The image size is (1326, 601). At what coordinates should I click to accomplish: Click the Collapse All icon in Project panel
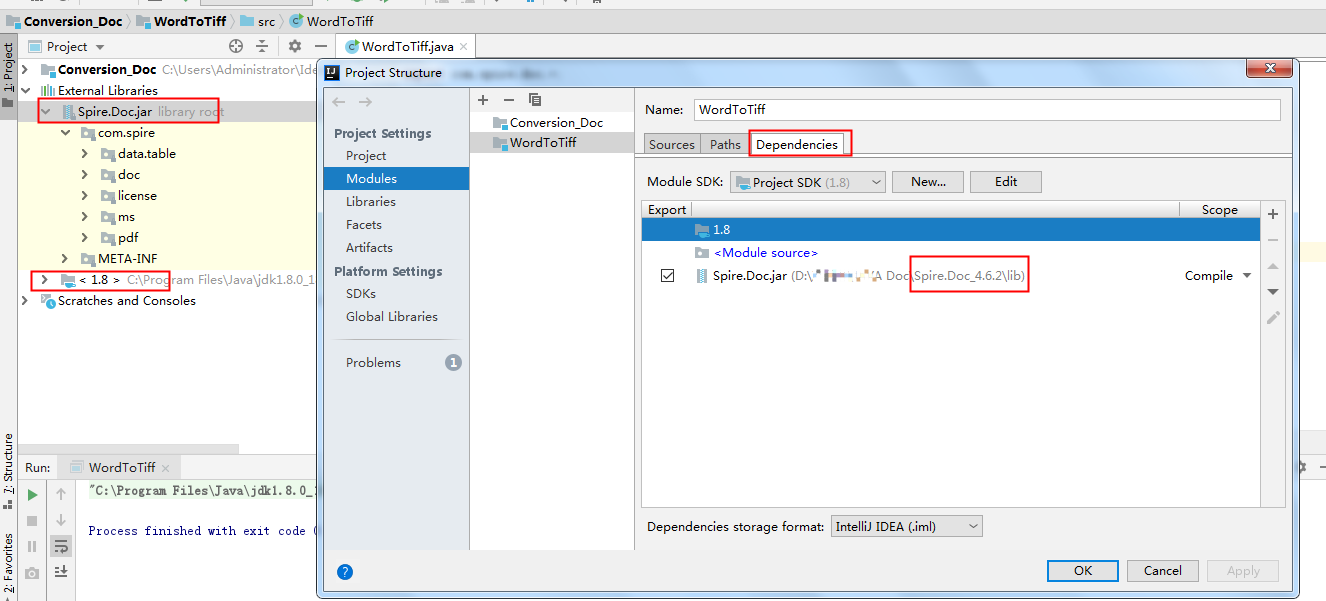[262, 46]
